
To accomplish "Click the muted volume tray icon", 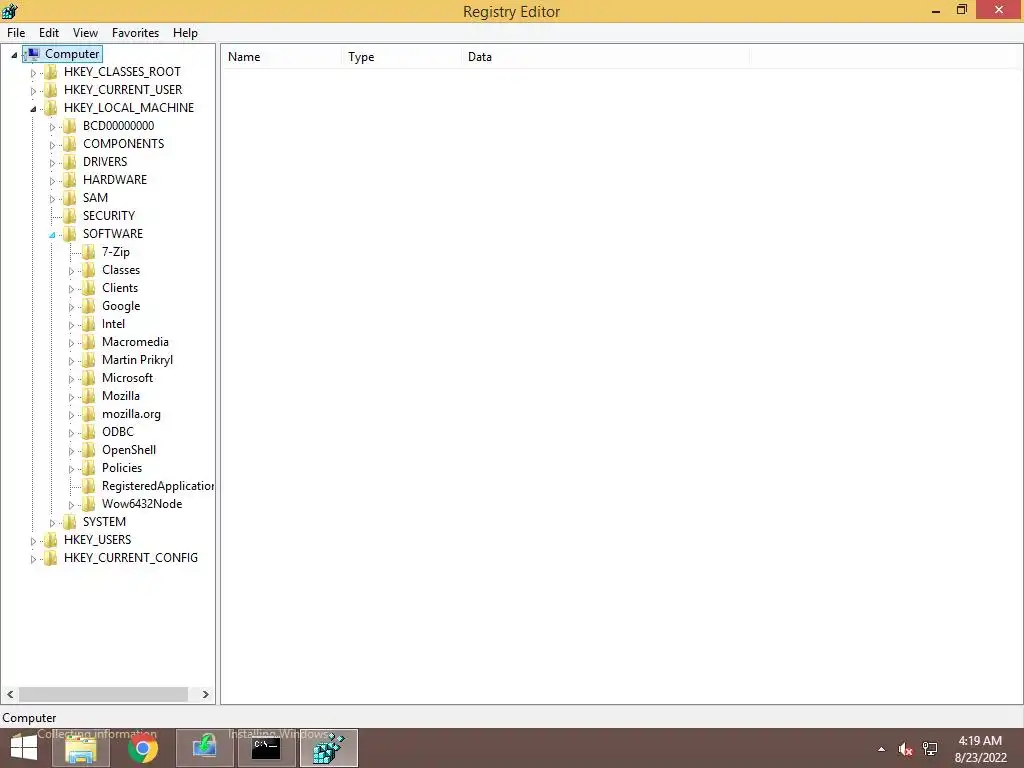I will pyautogui.click(x=905, y=749).
